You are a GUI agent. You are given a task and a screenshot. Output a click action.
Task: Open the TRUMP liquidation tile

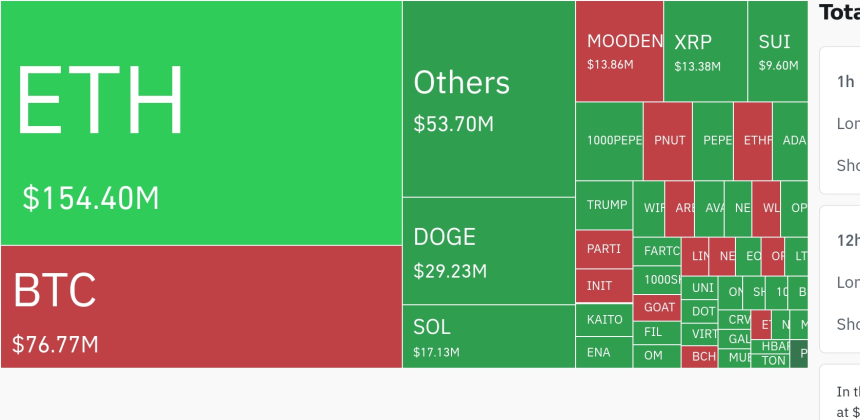pos(604,206)
